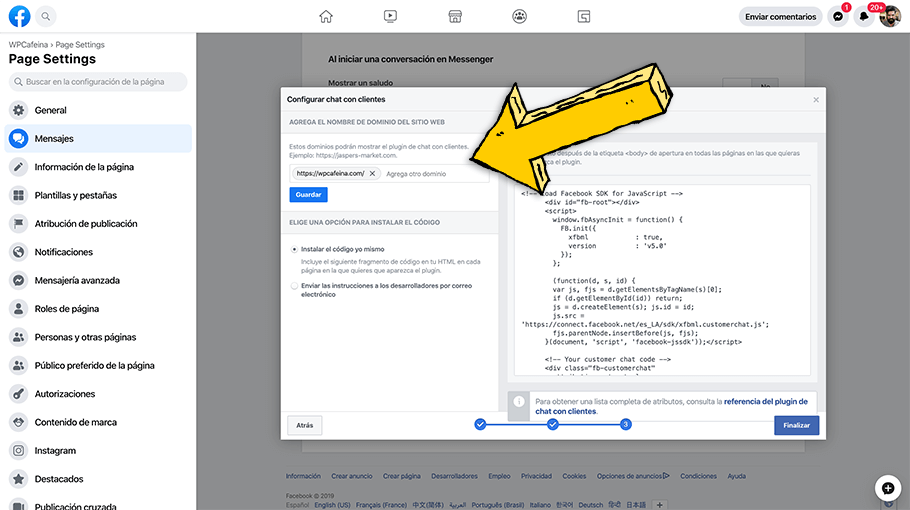Click in Buscar en la configuración field
910x510 pixels.
pos(98,82)
